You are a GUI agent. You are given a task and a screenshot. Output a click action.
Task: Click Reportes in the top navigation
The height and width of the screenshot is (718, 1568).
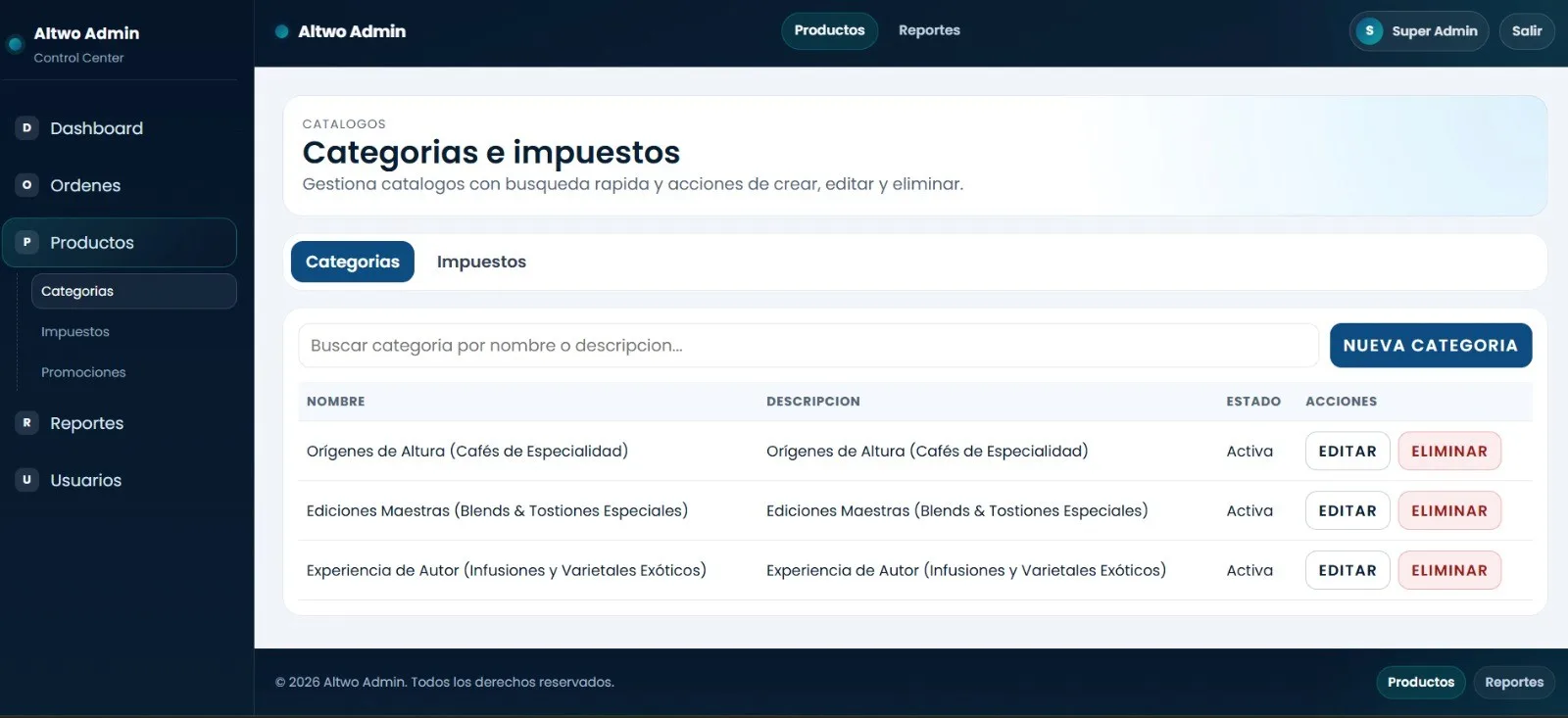[x=929, y=30]
